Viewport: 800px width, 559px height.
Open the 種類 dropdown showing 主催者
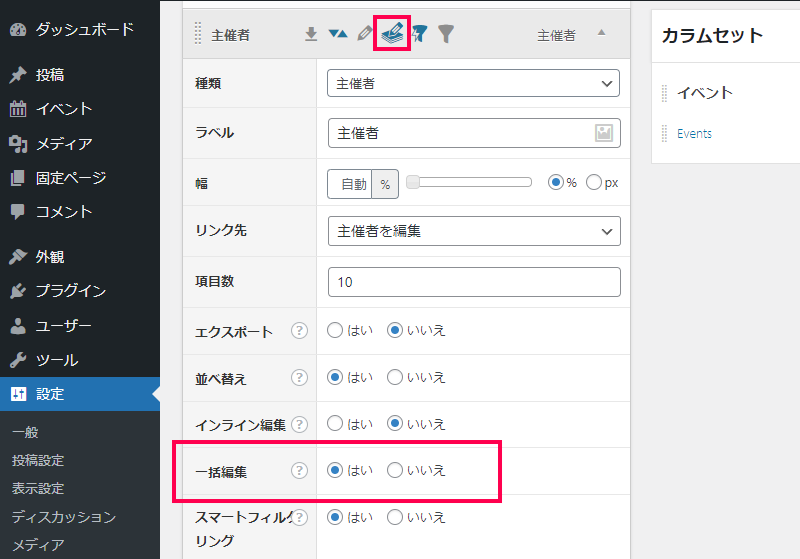473,83
